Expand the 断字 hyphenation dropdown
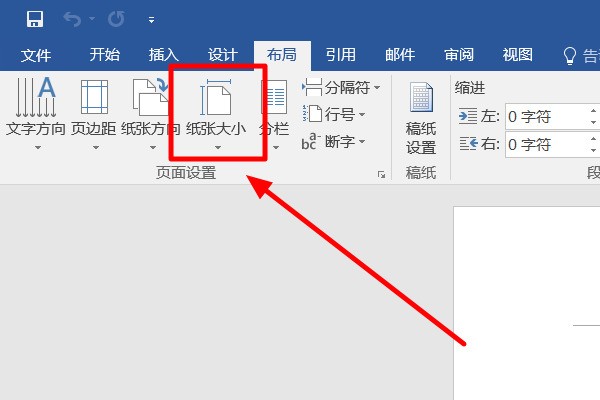 click(x=334, y=142)
